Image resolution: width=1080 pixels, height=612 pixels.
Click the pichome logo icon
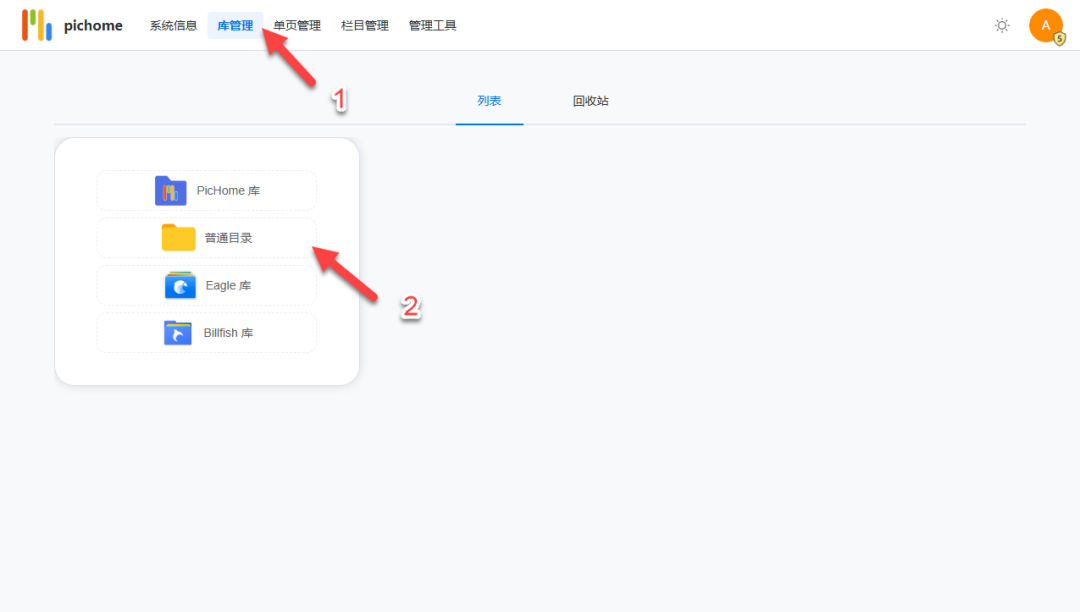tap(37, 25)
